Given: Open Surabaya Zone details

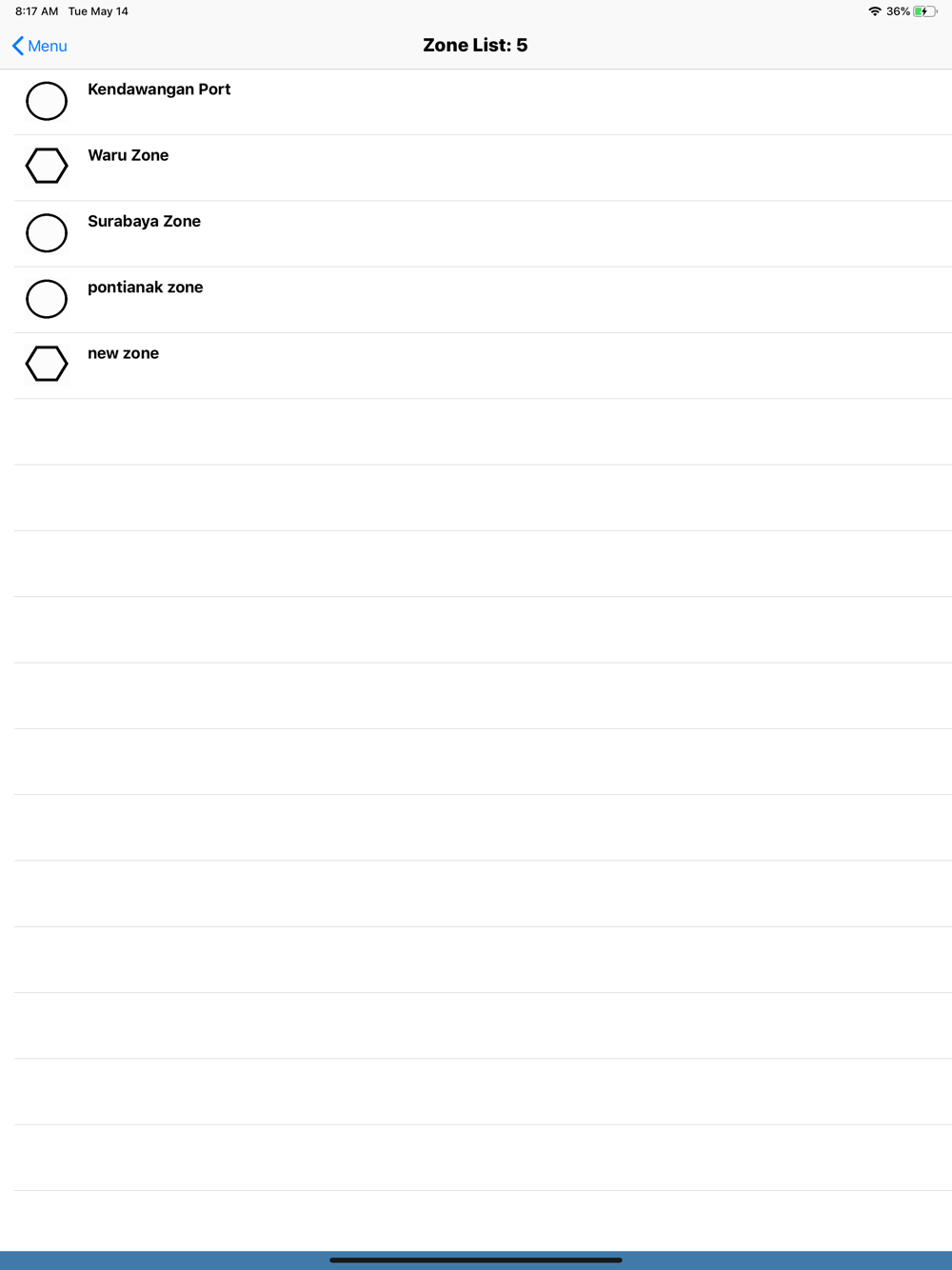Looking at the screenshot, I should point(144,222).
